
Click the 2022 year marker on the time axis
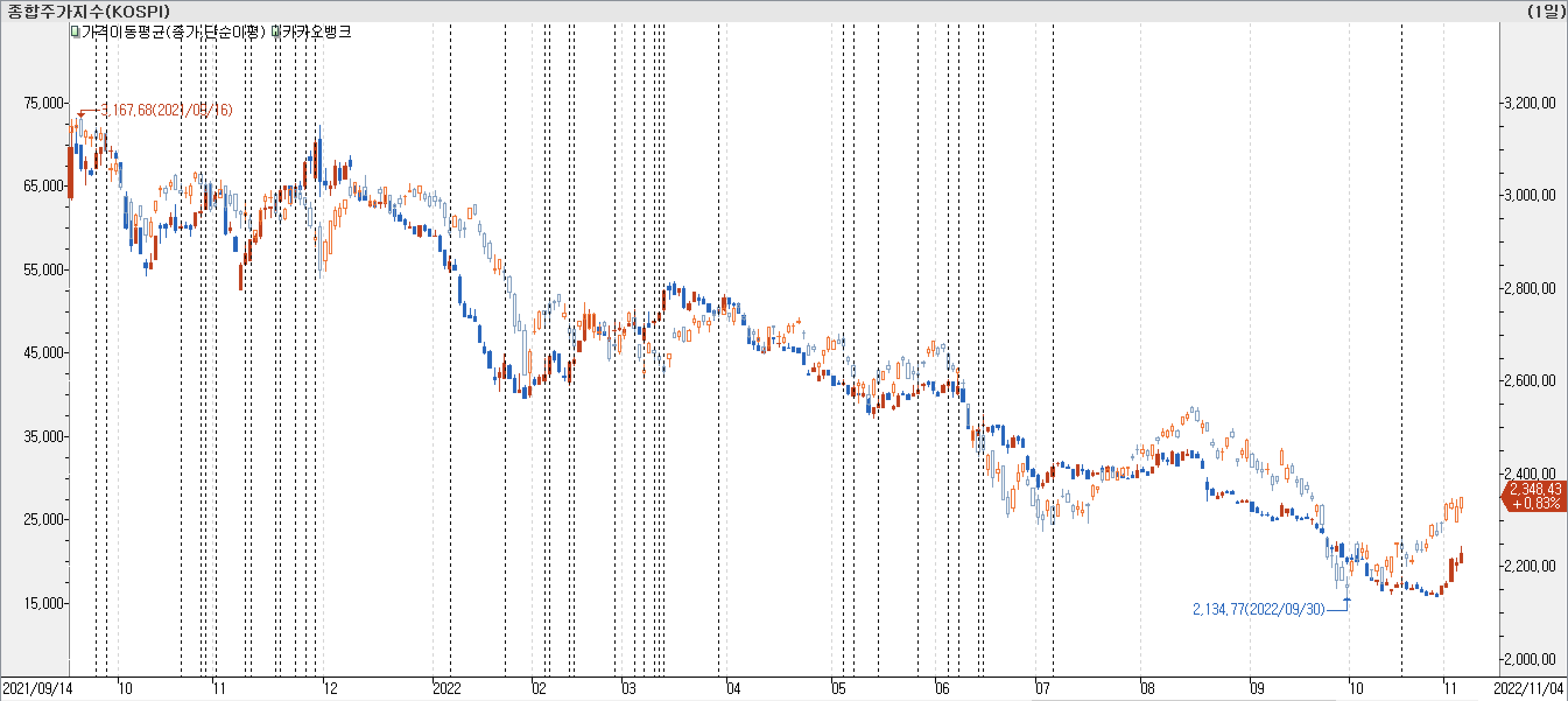[x=447, y=688]
